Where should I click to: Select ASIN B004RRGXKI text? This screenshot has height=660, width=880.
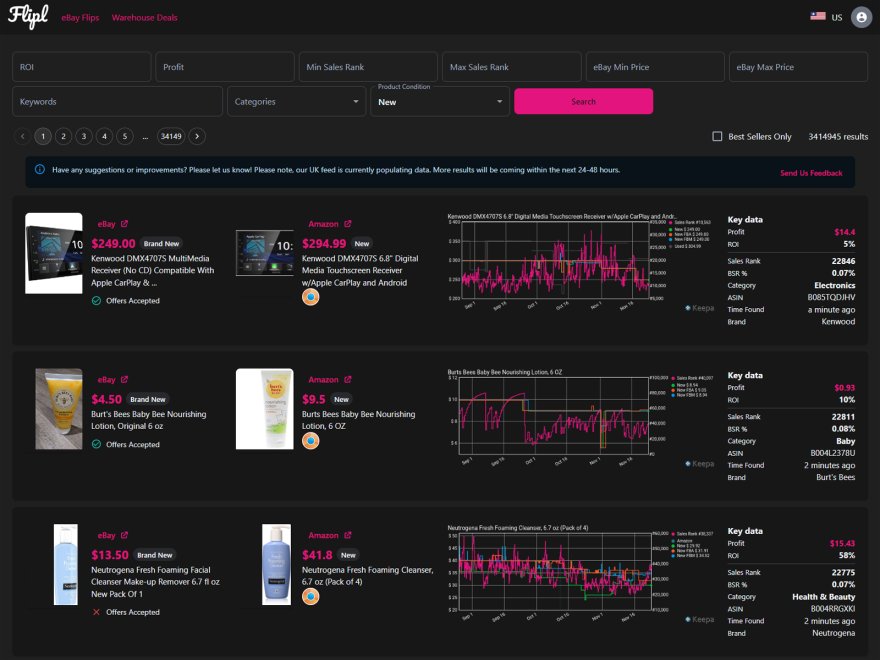click(x=833, y=608)
